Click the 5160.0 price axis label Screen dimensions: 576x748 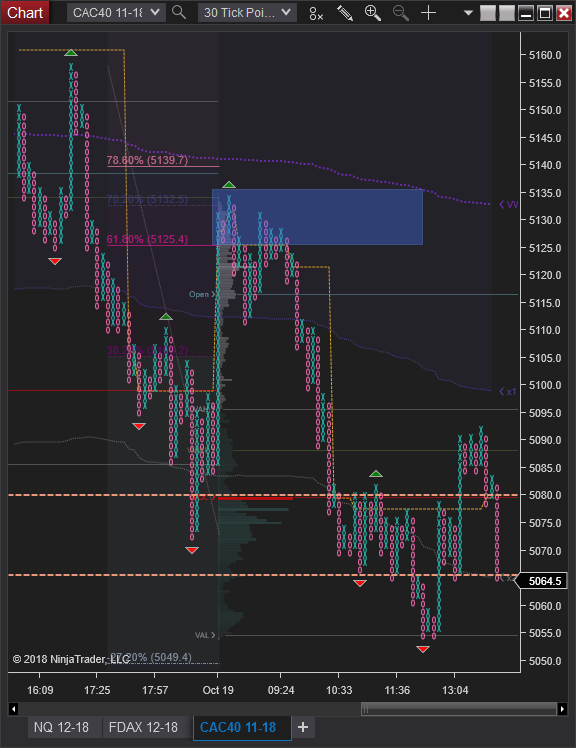[x=545, y=55]
